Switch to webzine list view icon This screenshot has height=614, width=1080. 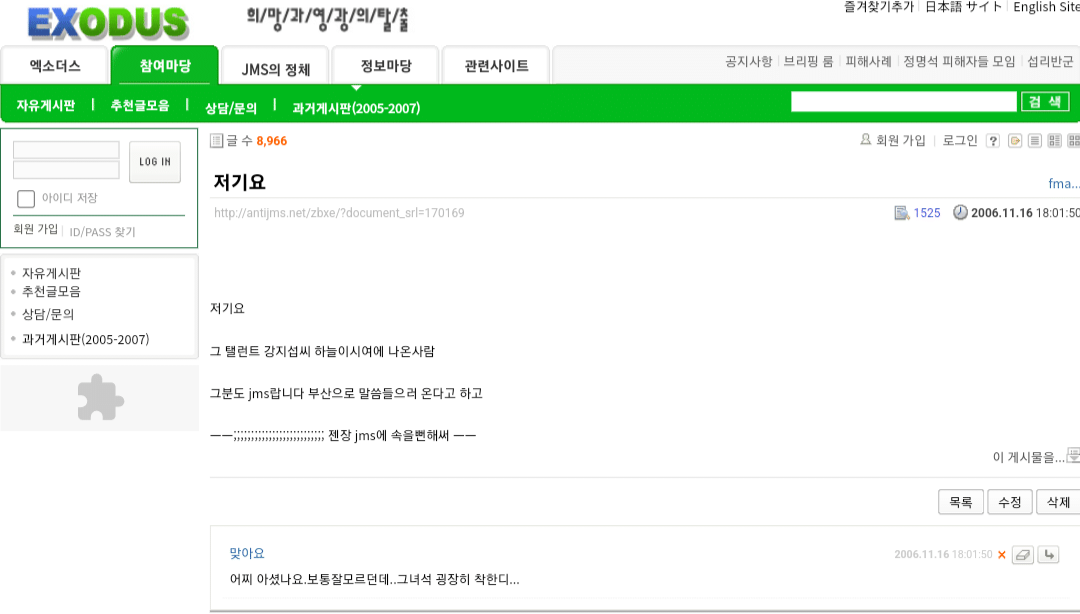pyautogui.click(x=1055, y=141)
